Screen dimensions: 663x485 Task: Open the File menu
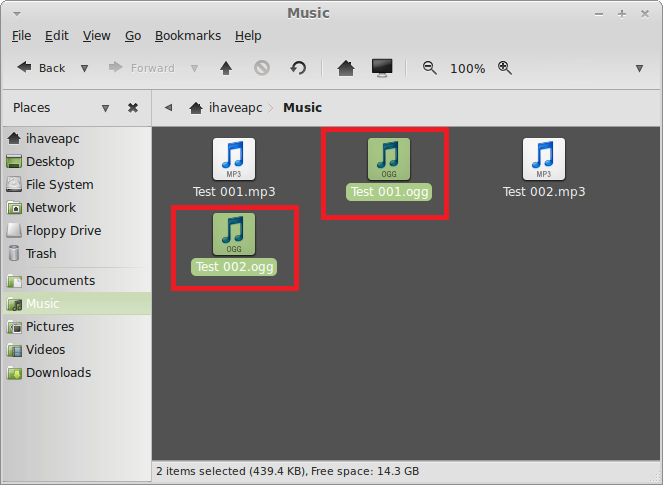coord(21,36)
